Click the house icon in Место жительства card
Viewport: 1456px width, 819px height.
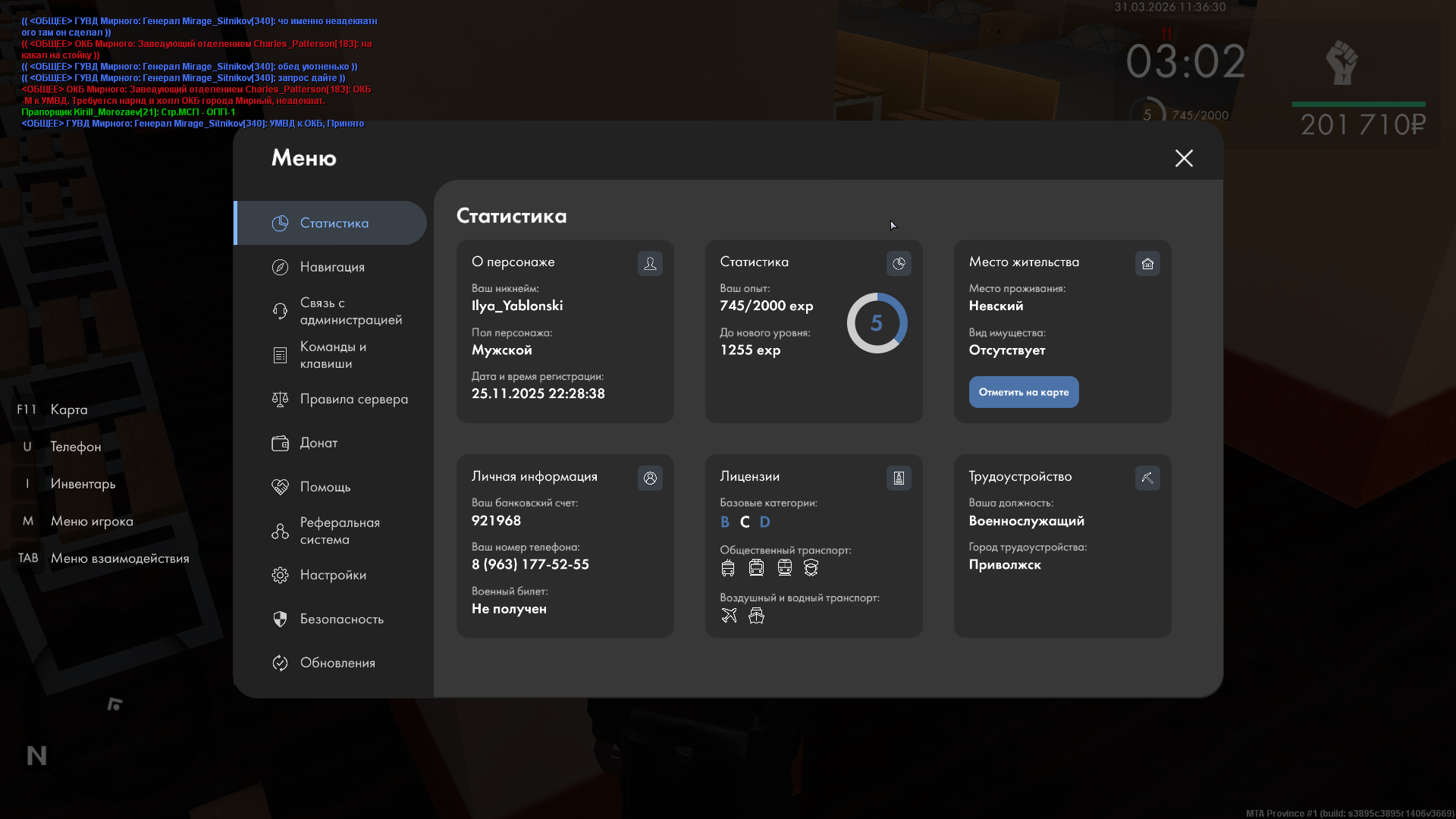(x=1147, y=263)
